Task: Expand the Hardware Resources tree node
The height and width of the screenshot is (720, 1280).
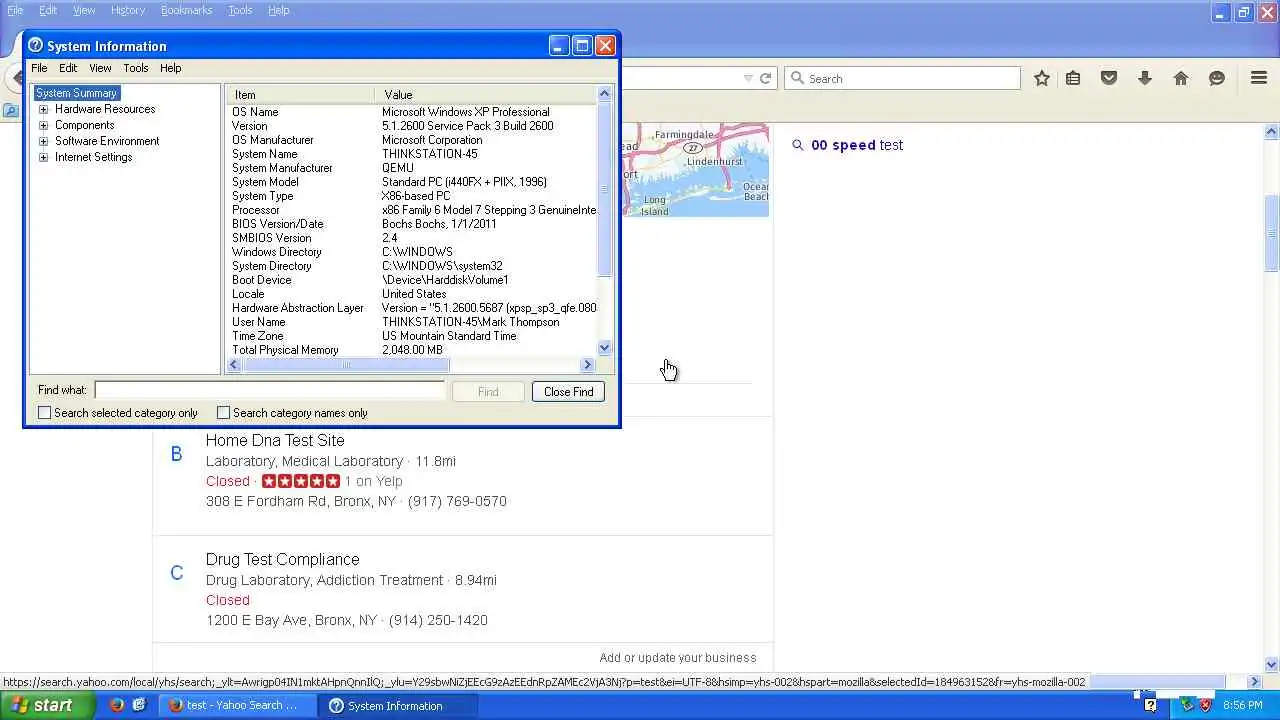Action: click(43, 109)
